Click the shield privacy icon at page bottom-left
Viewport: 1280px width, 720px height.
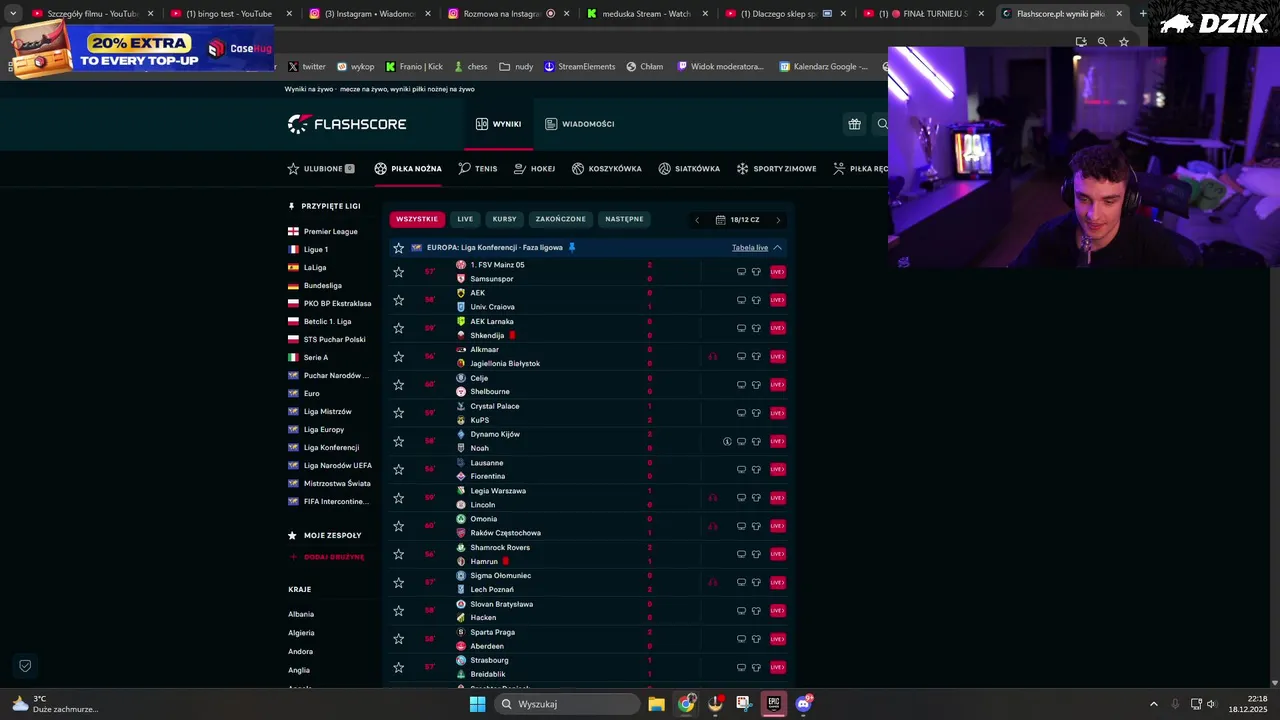coord(25,666)
